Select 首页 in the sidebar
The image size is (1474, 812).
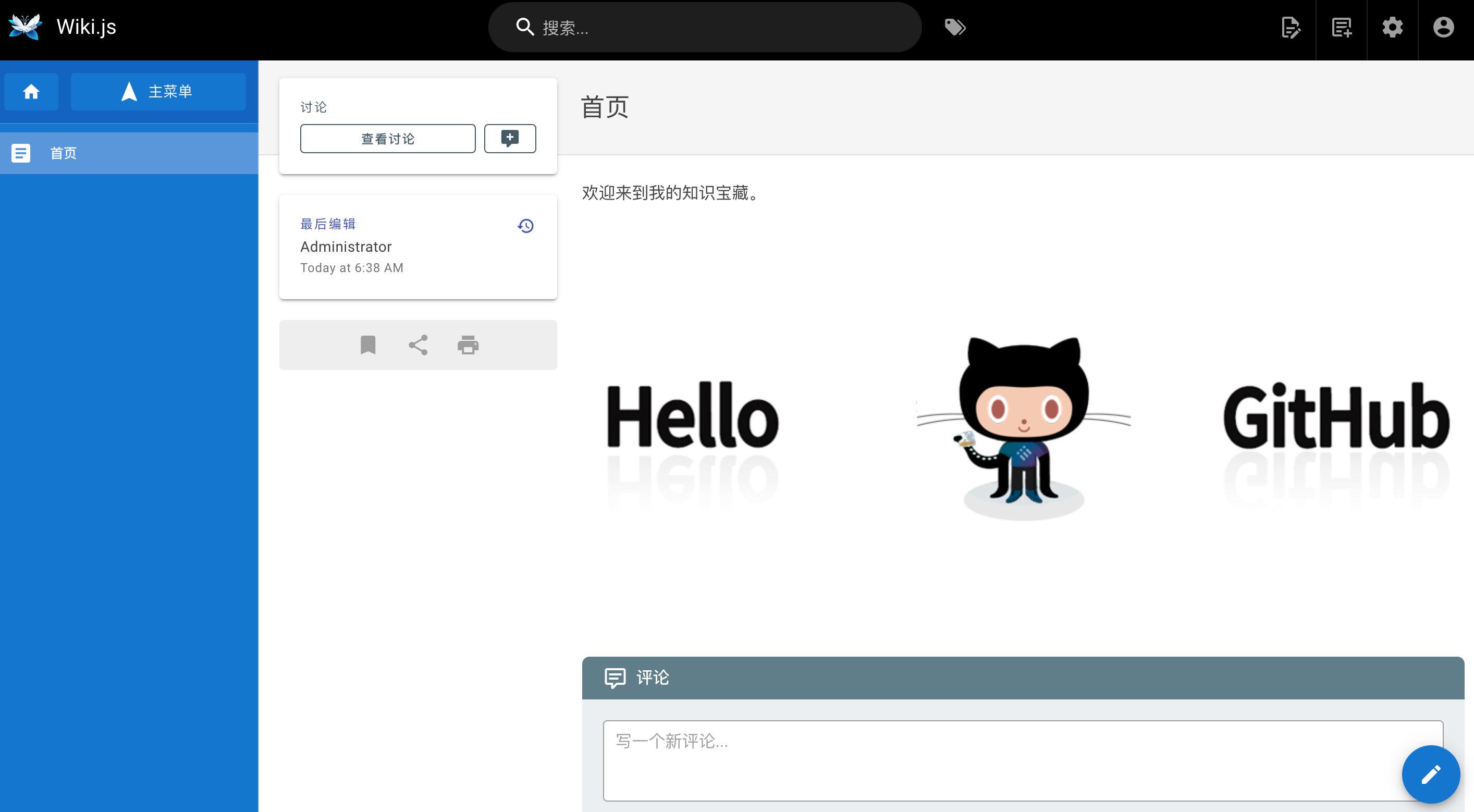point(64,153)
